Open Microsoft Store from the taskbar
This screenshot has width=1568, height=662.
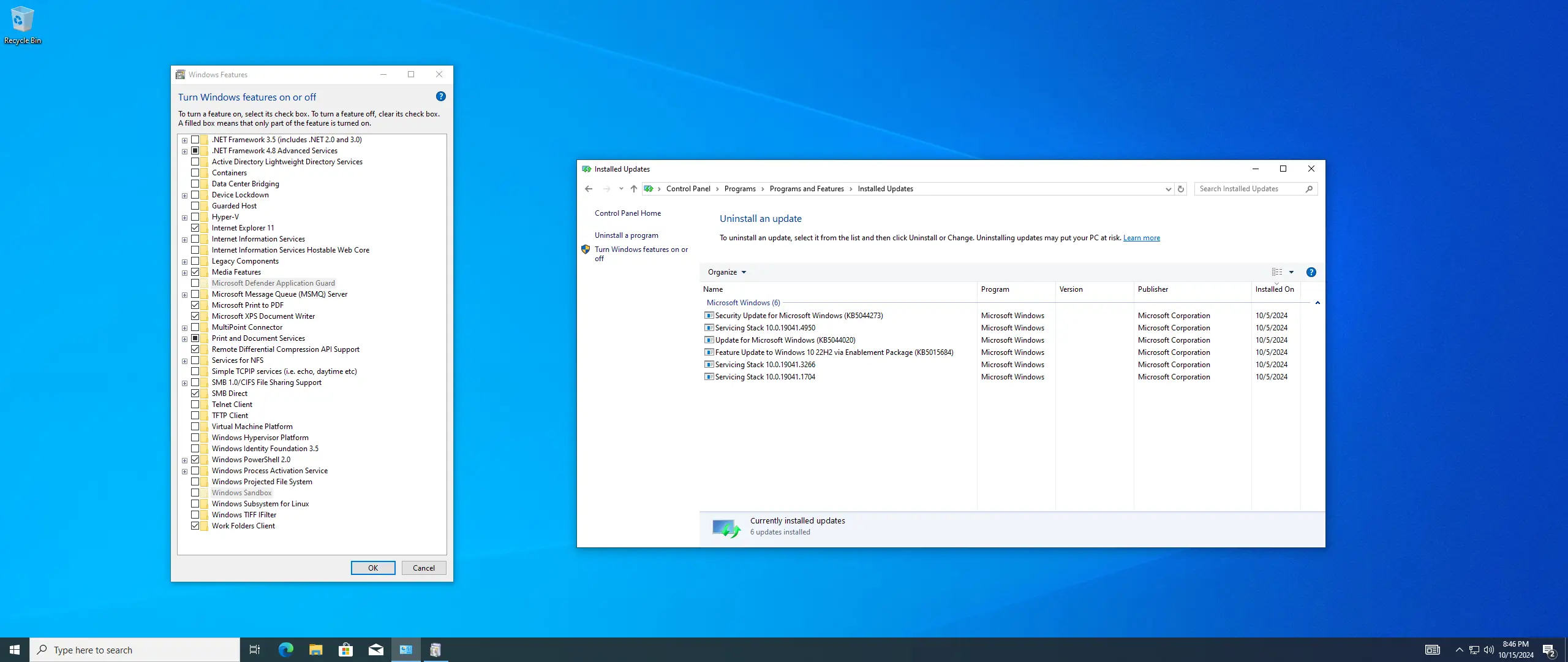click(345, 650)
